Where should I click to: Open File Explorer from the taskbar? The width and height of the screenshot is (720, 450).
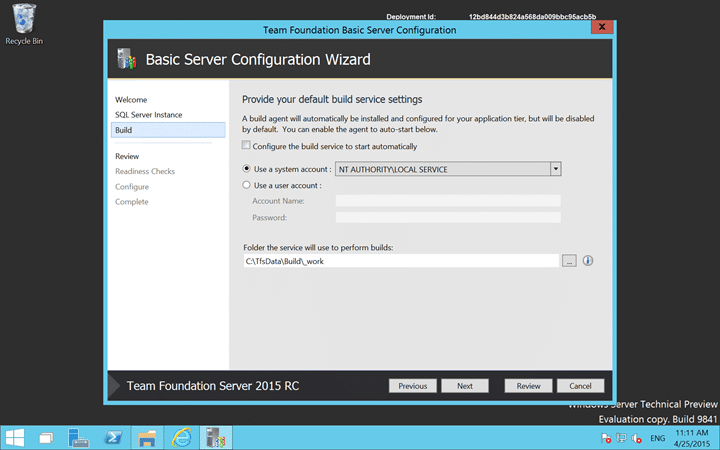[147, 438]
